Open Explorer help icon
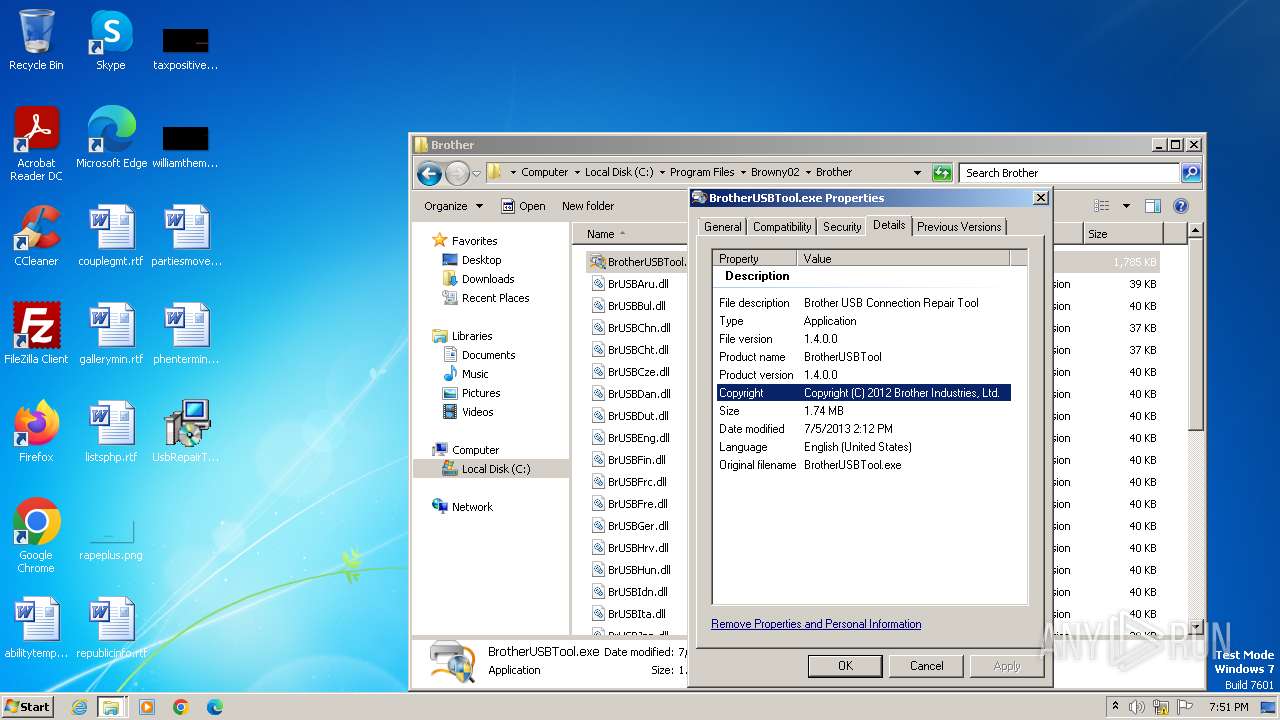The height and width of the screenshot is (720, 1280). point(1181,206)
